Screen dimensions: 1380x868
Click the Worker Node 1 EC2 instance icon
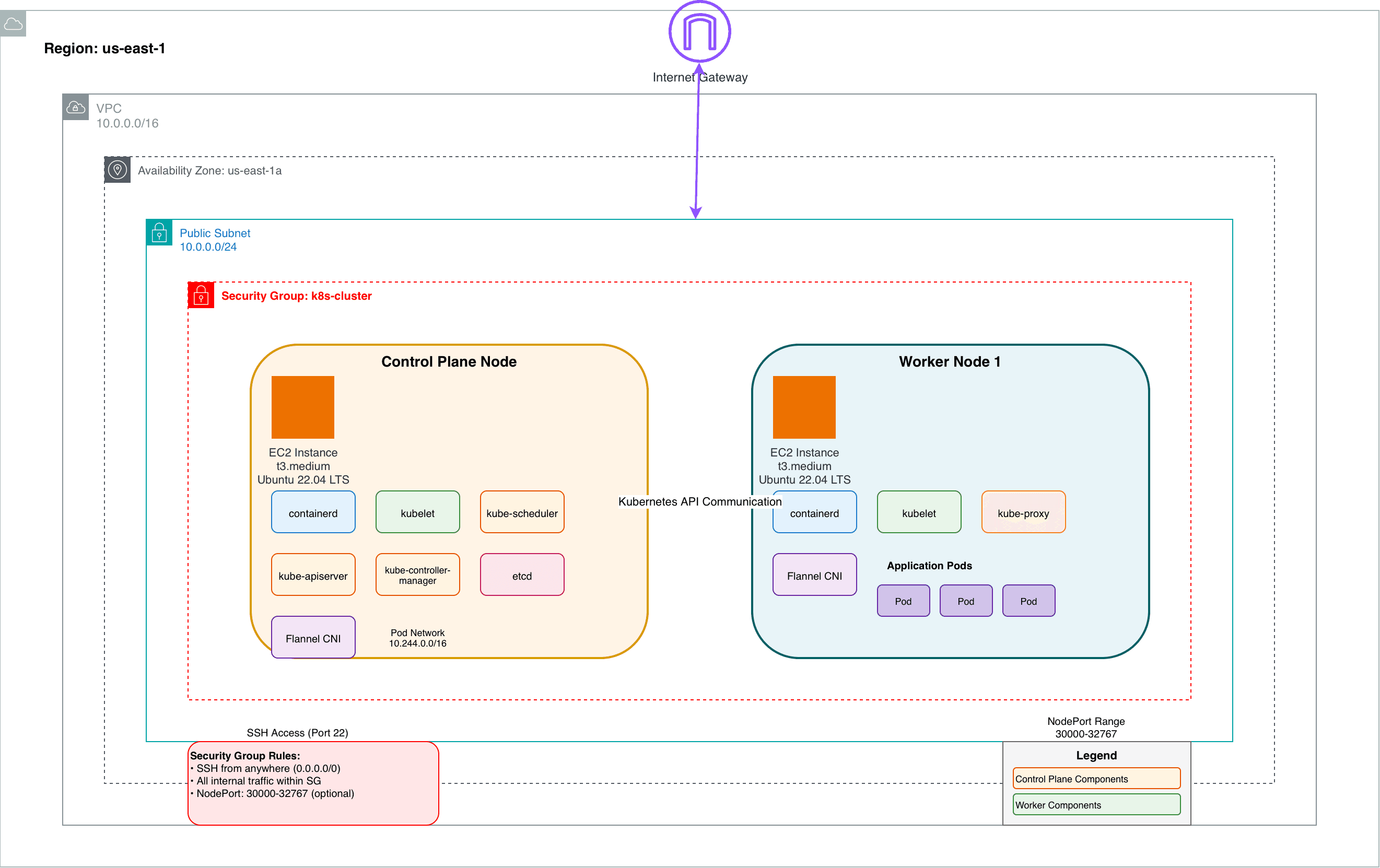[804, 407]
